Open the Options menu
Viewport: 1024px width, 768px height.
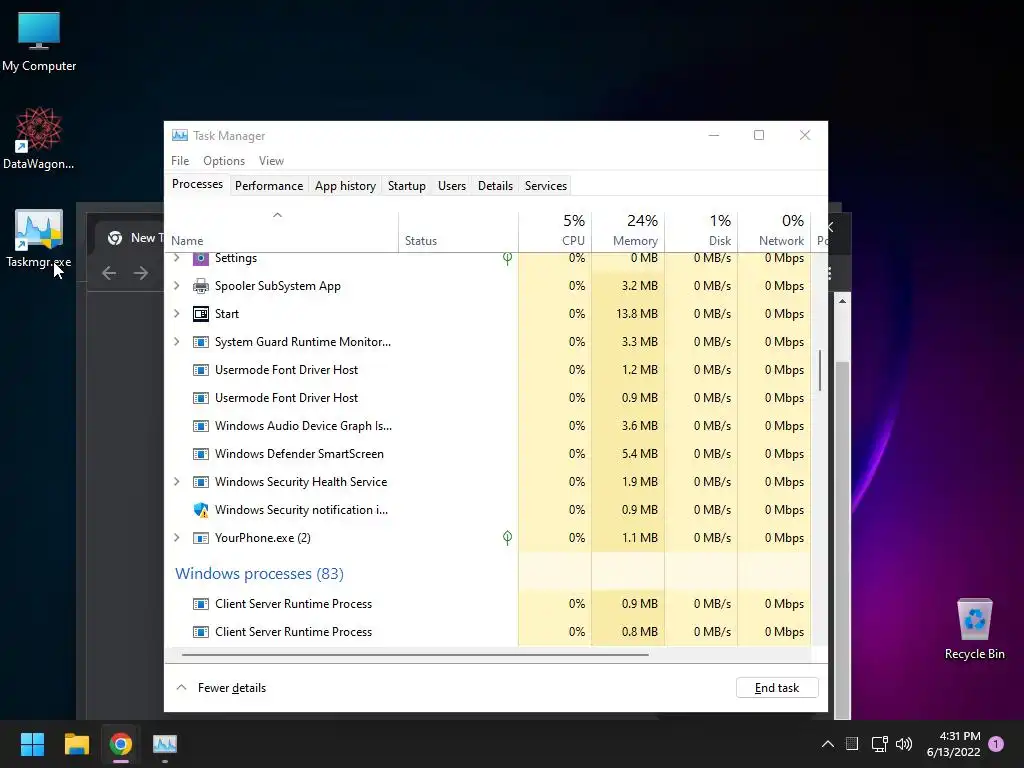click(223, 161)
